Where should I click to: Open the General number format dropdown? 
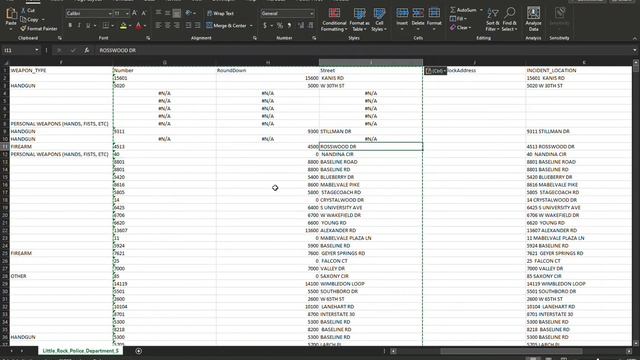pyautogui.click(x=312, y=13)
